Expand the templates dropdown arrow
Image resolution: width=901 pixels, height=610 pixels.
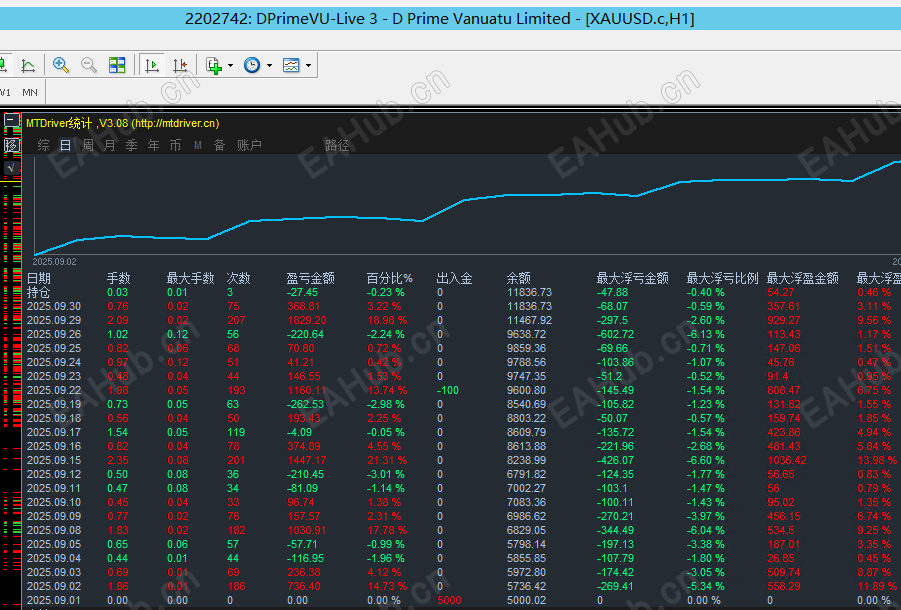click(x=308, y=65)
